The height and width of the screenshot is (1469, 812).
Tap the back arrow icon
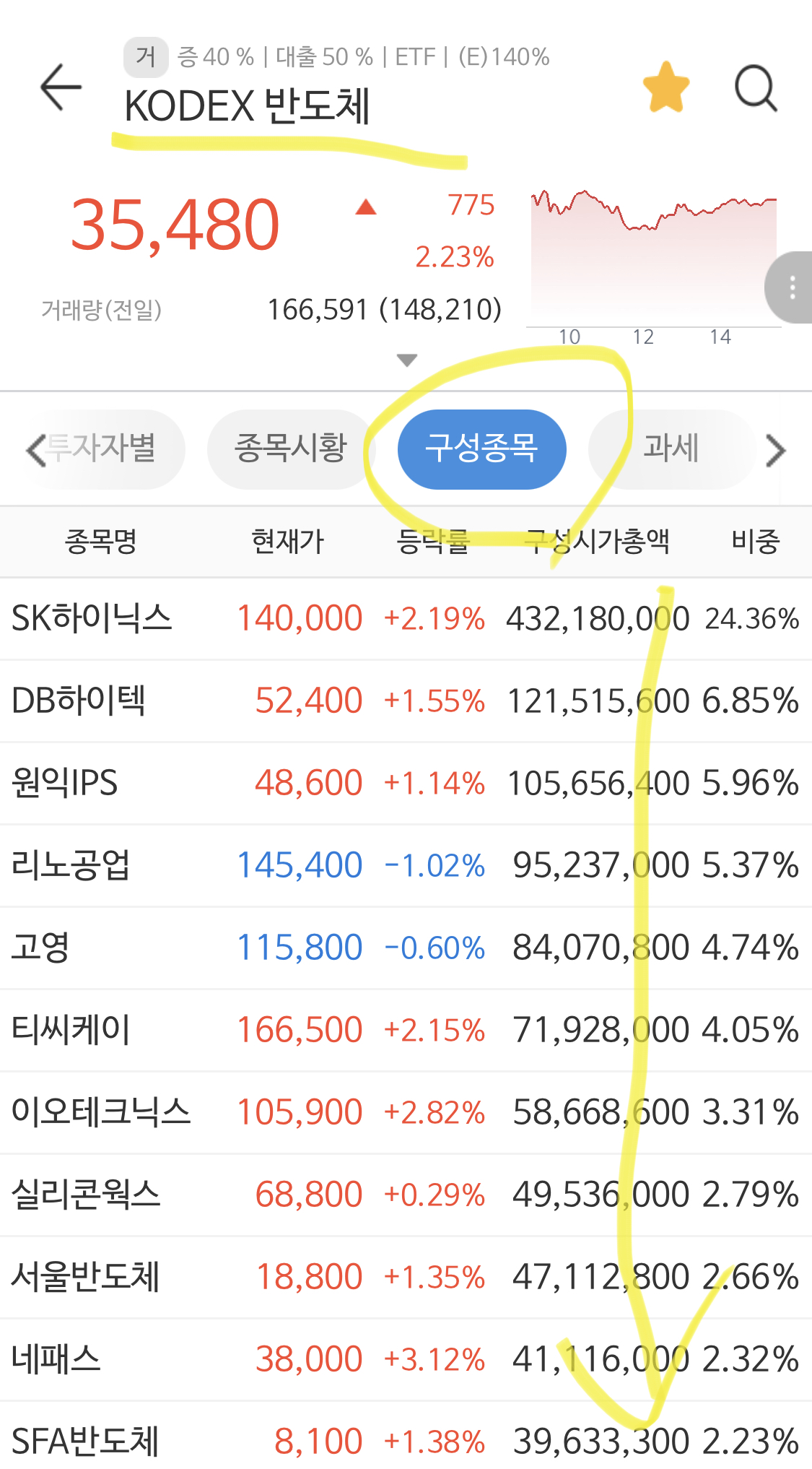[61, 87]
